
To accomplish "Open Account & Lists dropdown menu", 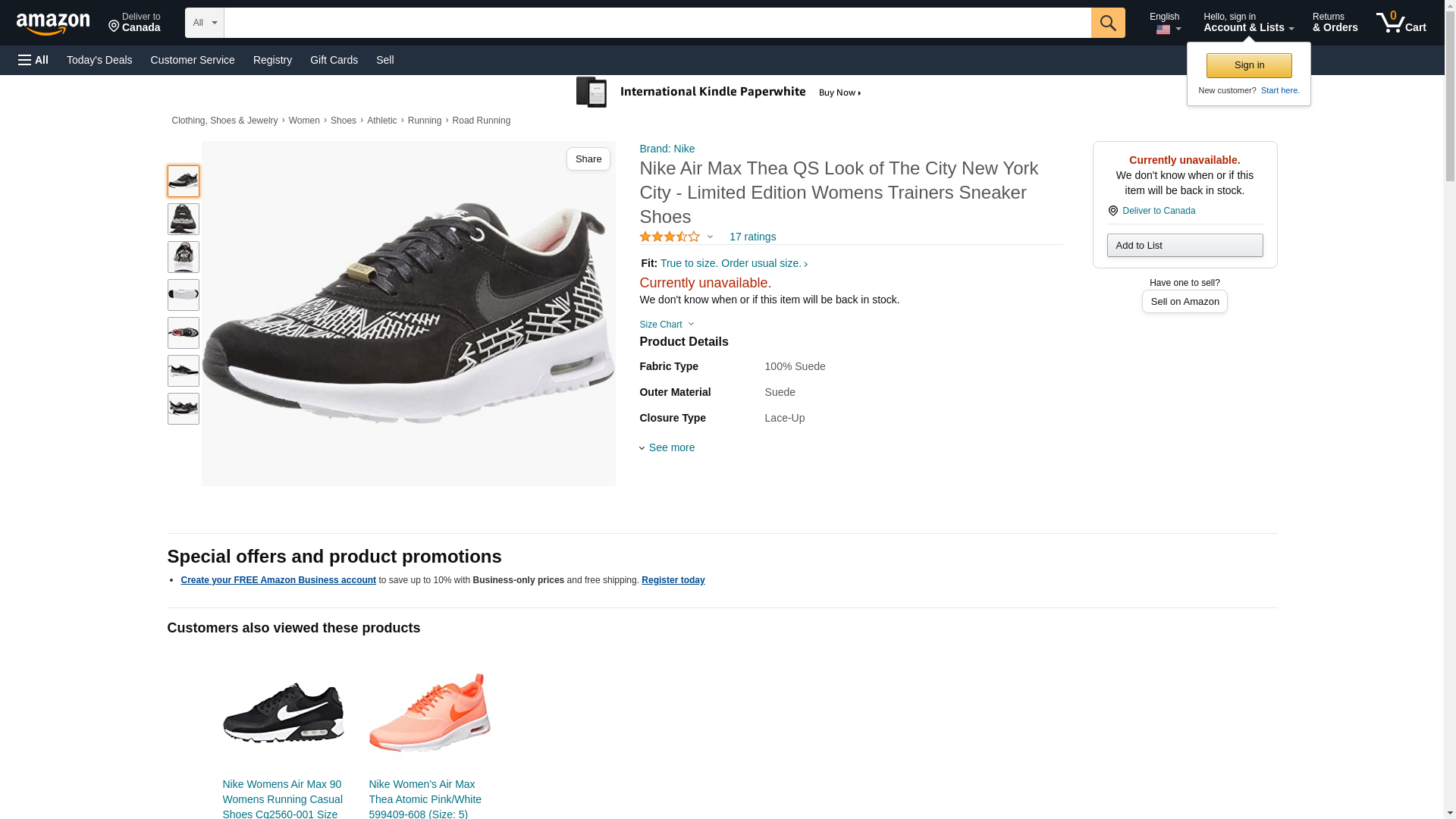I will [1248, 23].
